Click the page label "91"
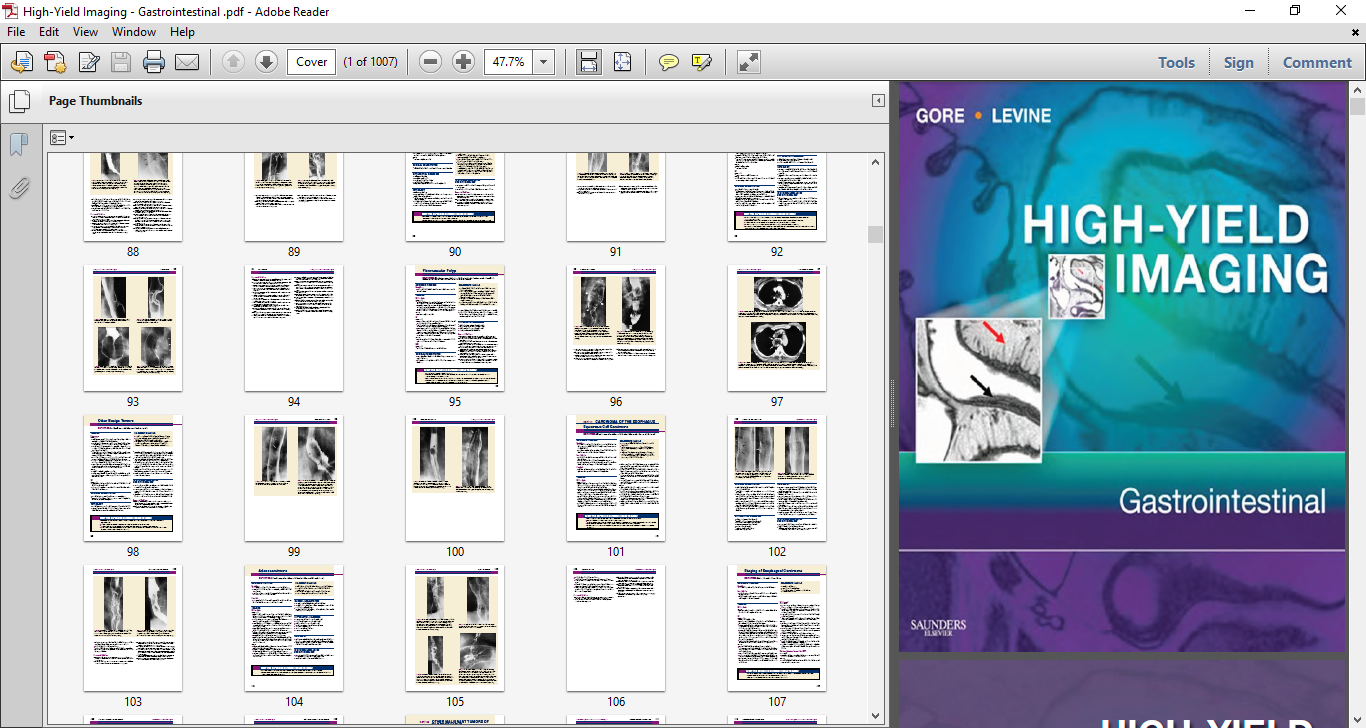The width and height of the screenshot is (1366, 728). [616, 252]
